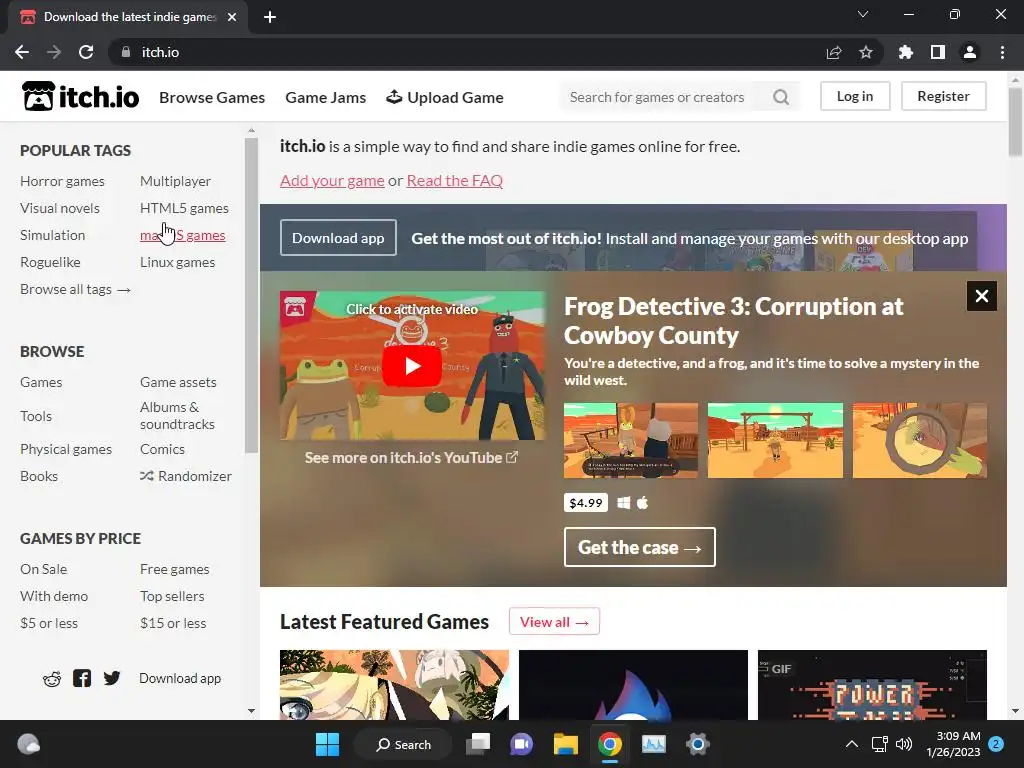
Task: Click Get the case button
Action: click(639, 547)
